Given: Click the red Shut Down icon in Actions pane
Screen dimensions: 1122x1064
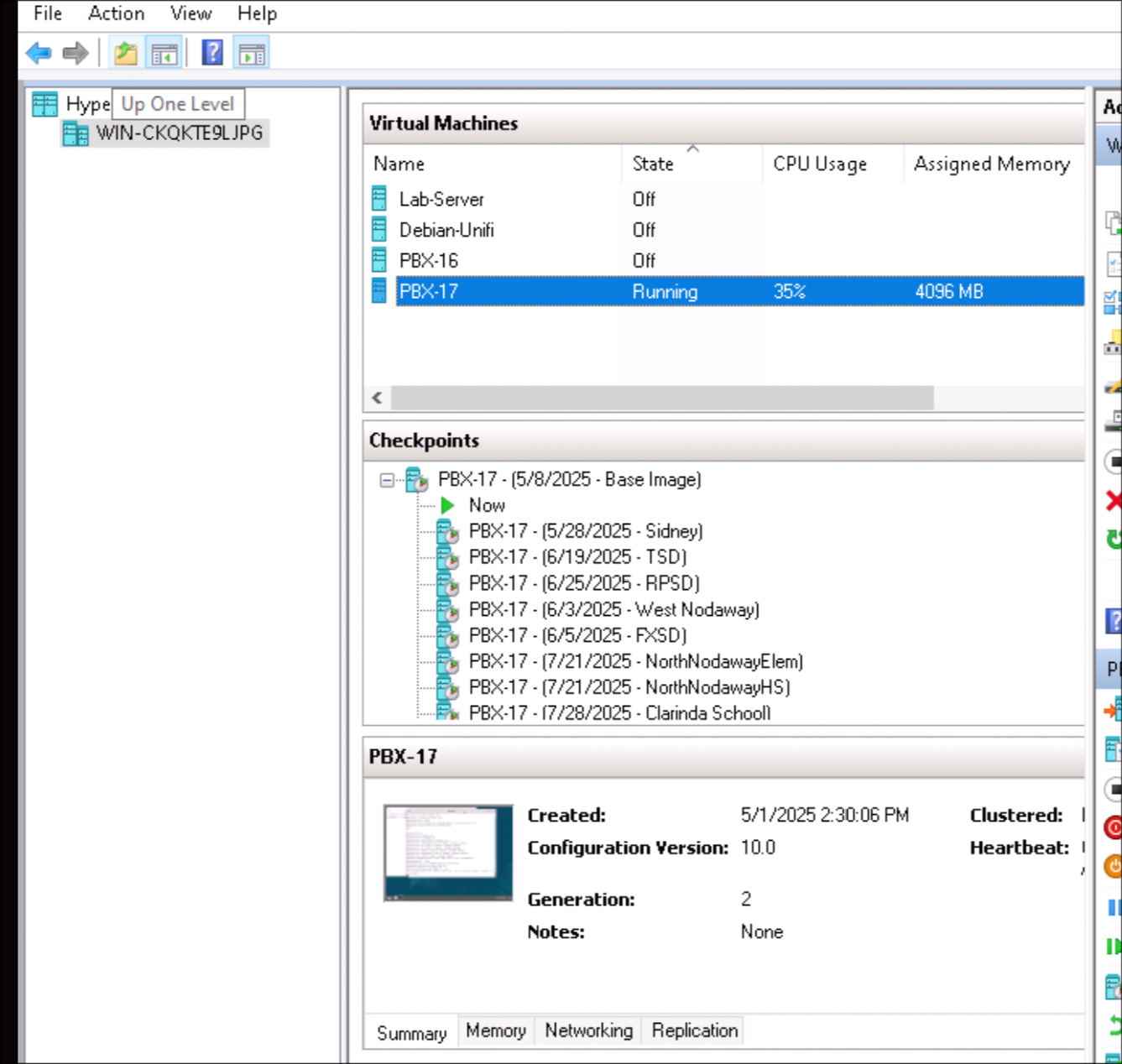Looking at the screenshot, I should [x=1114, y=828].
